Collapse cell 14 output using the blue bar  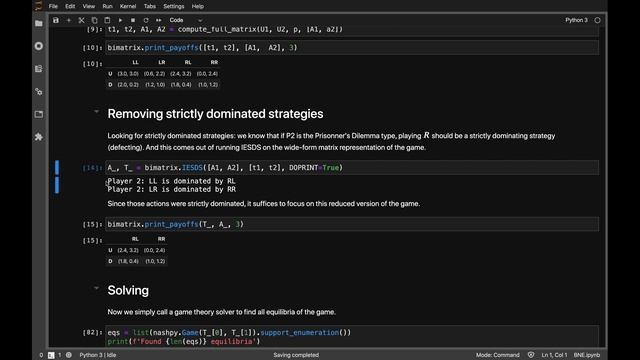pos(57,185)
